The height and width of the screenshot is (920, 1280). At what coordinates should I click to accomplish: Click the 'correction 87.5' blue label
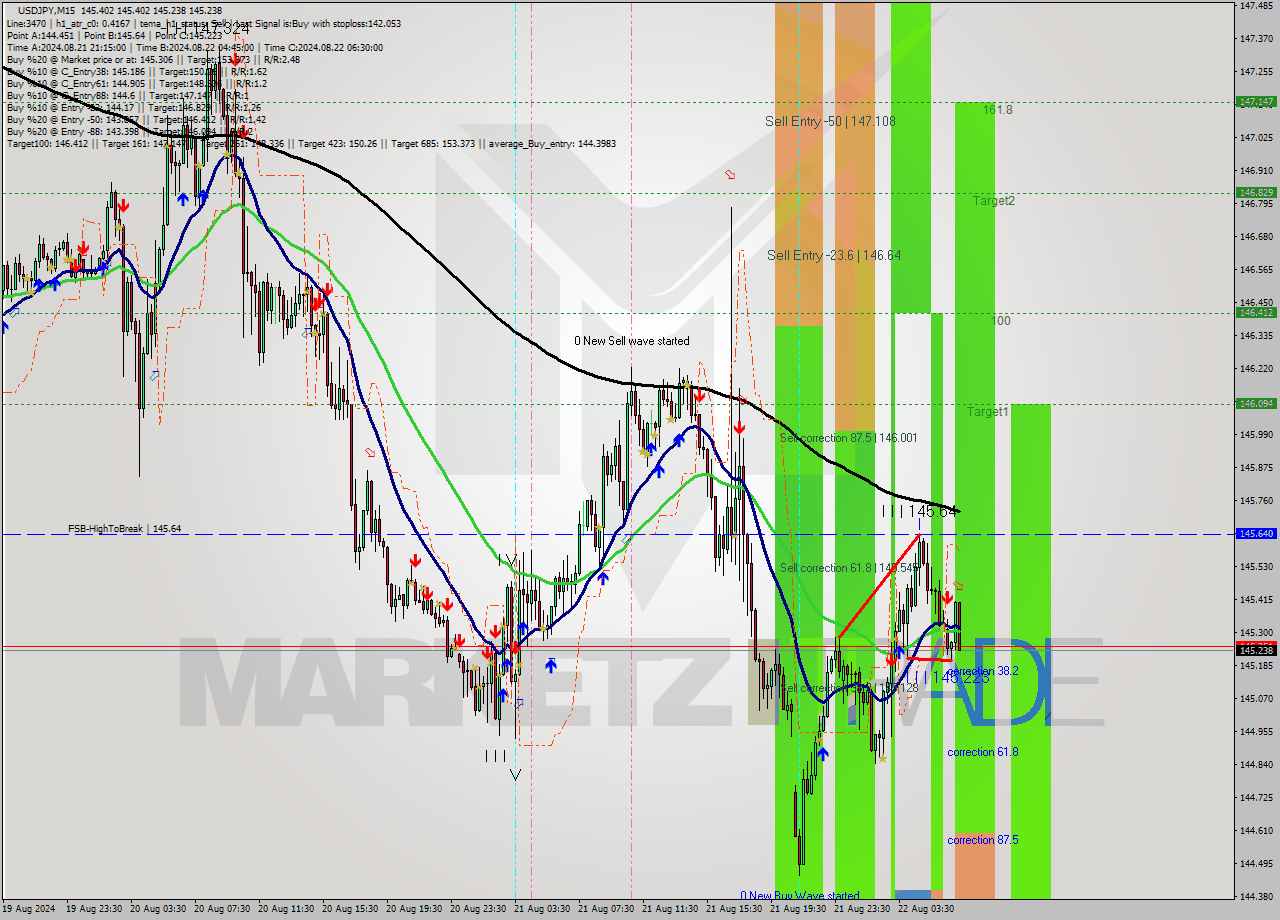983,840
